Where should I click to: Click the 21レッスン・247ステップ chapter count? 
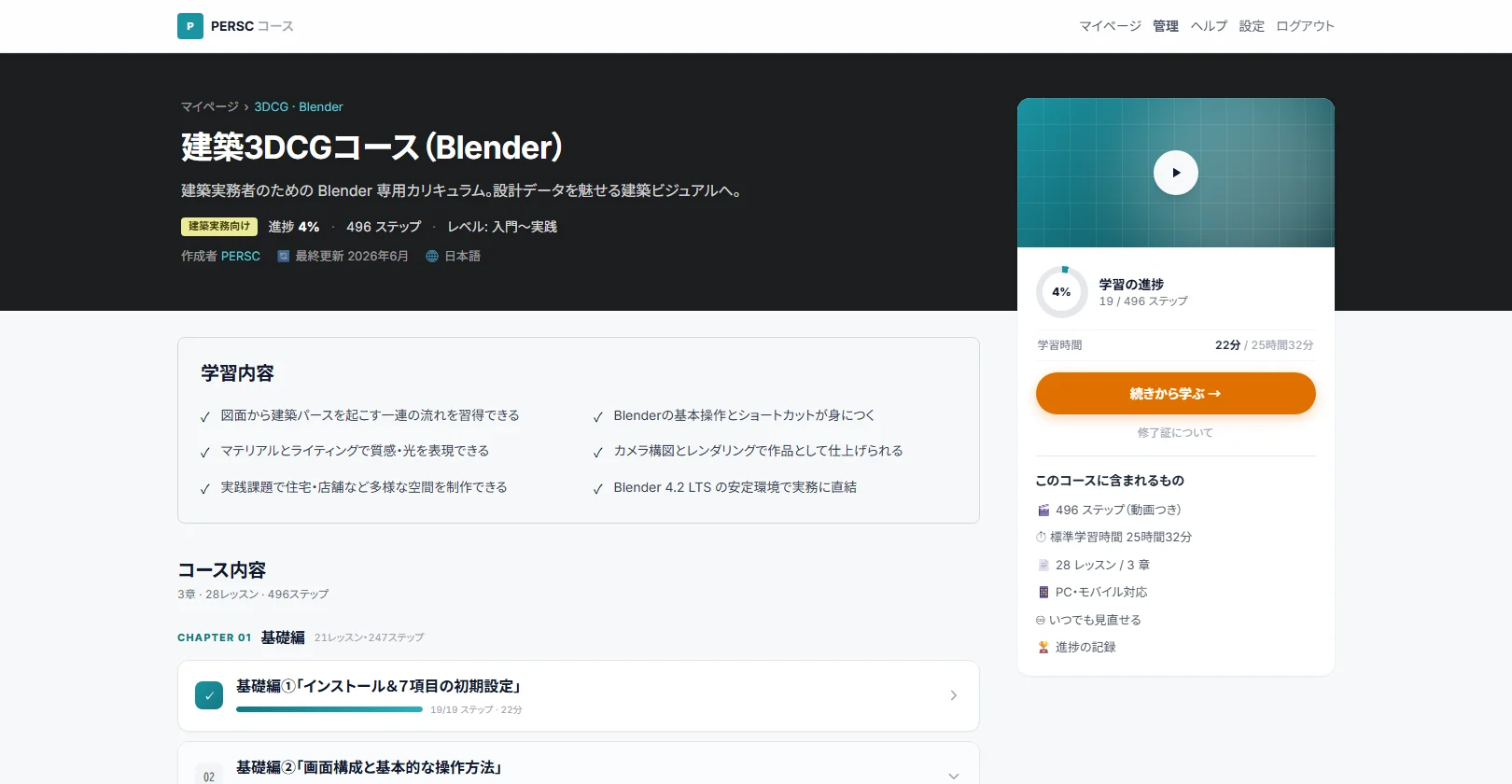(370, 637)
